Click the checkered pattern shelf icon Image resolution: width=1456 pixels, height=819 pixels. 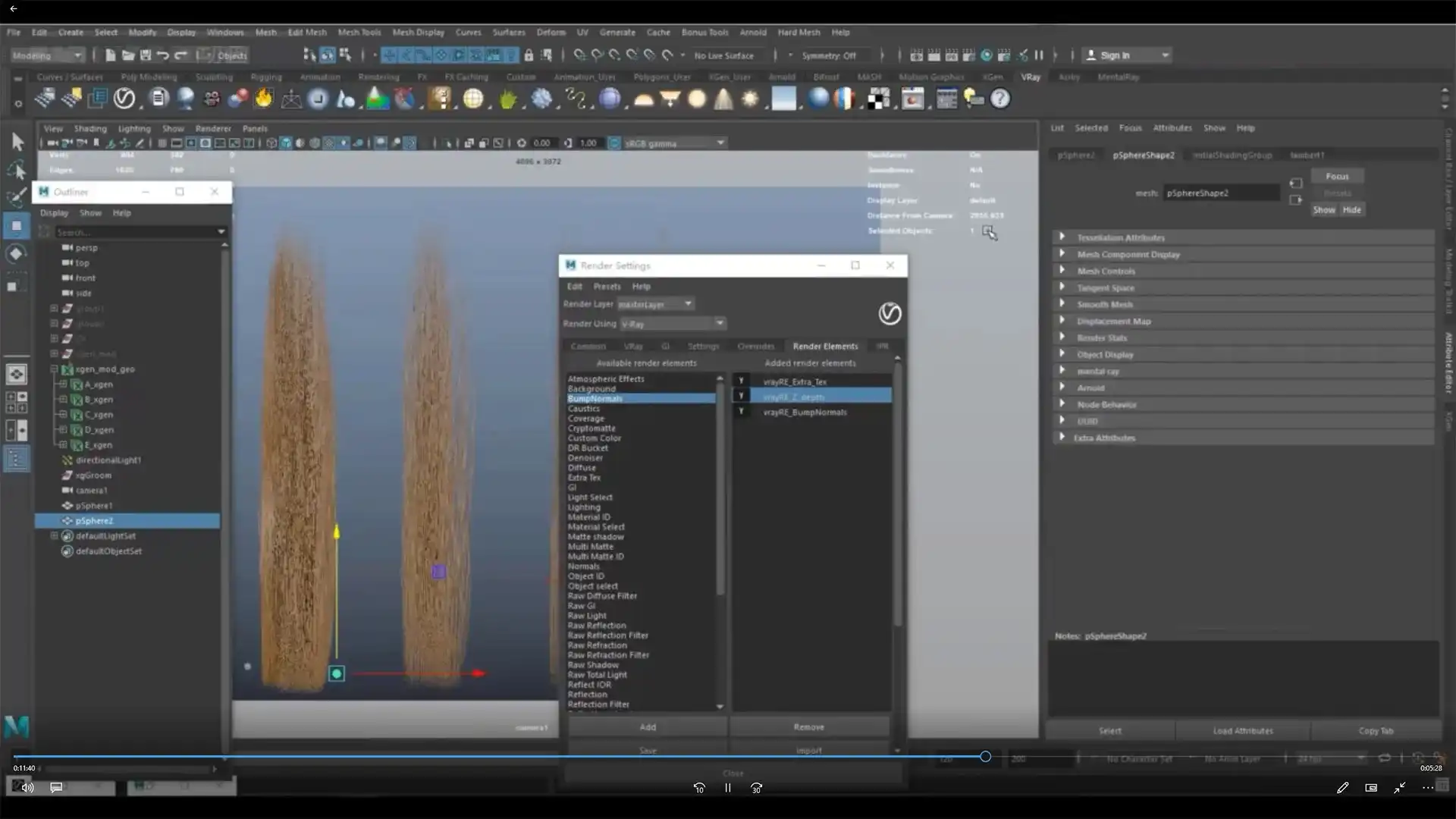(878, 99)
